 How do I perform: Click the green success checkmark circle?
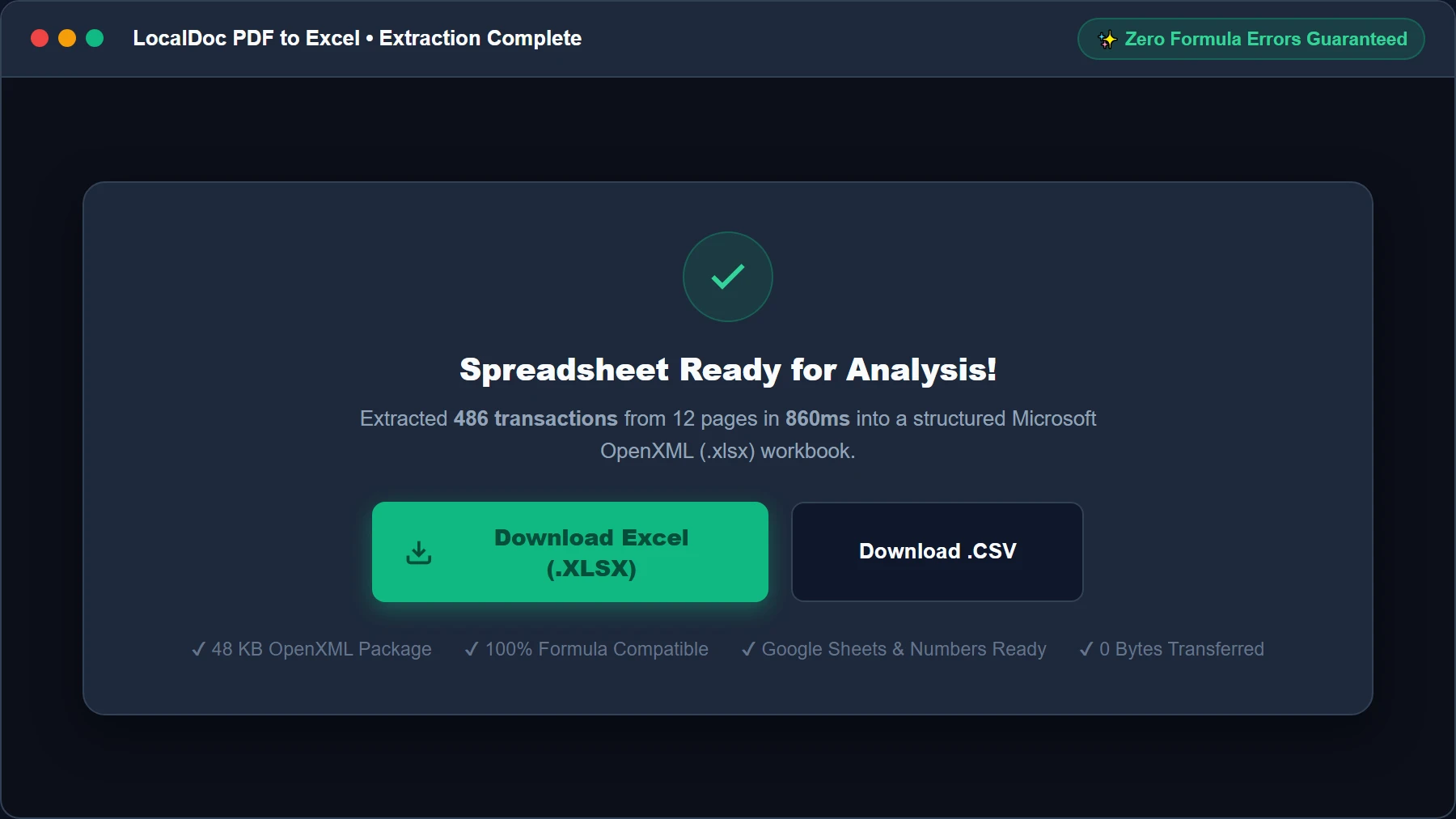coord(728,277)
